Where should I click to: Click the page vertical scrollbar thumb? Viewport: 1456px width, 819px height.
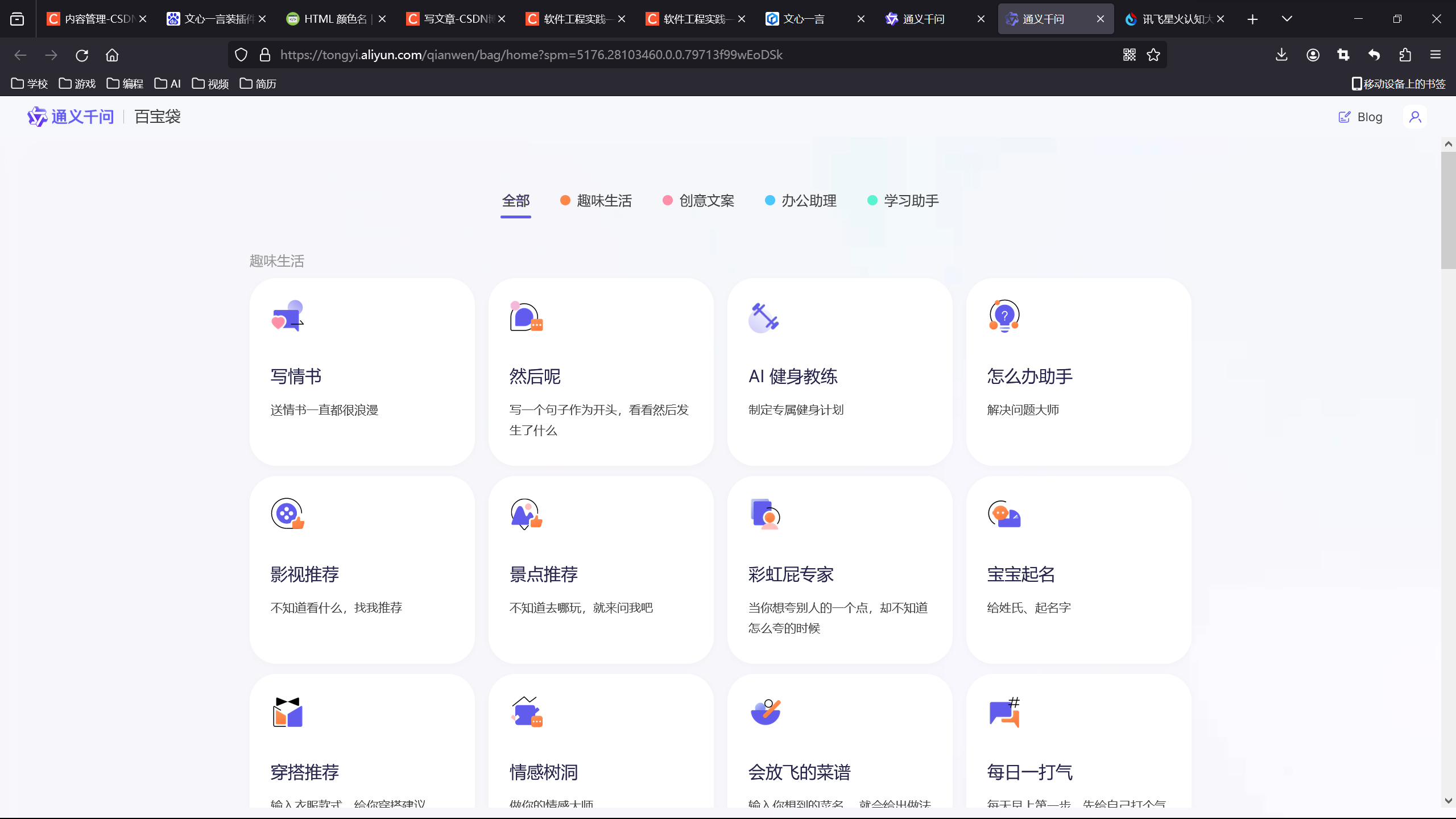(1448, 210)
